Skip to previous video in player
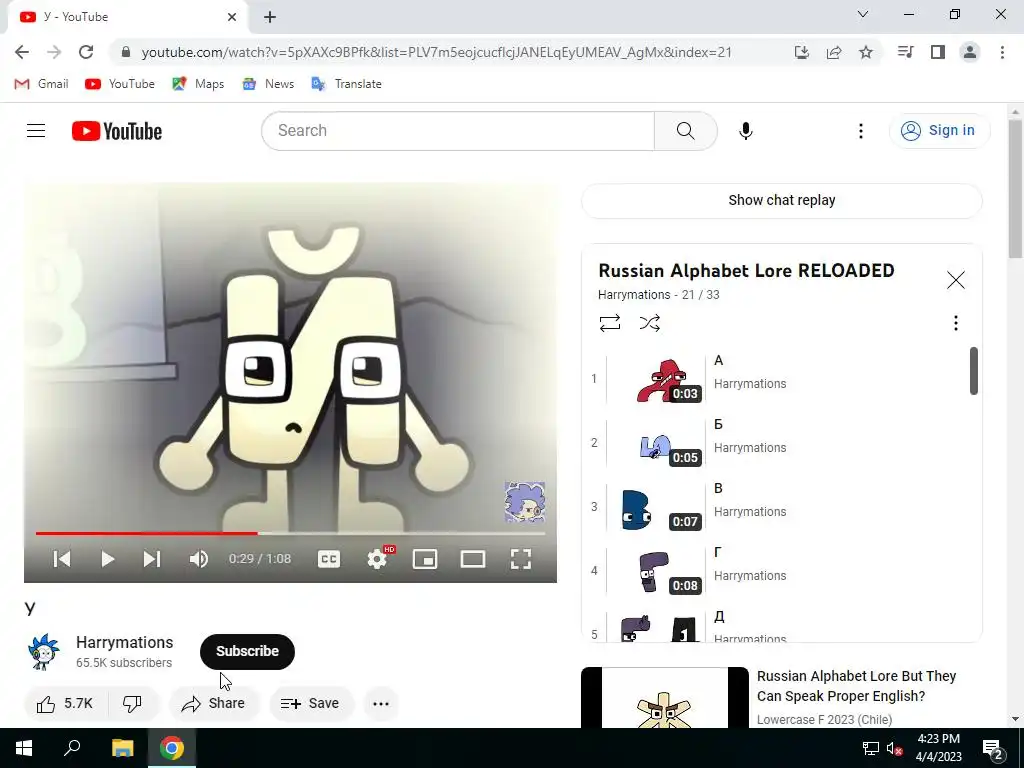The image size is (1024, 768). click(x=62, y=559)
